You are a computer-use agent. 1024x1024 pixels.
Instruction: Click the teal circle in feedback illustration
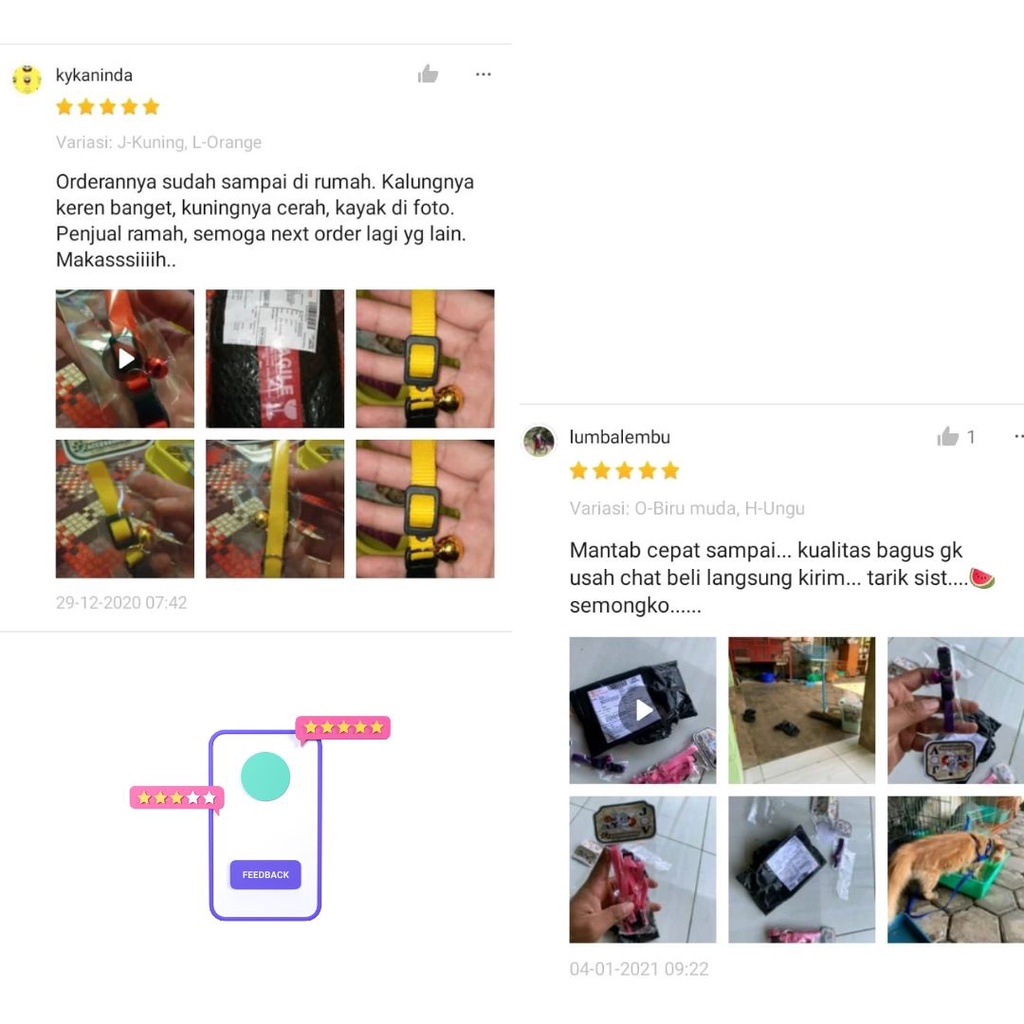tap(265, 776)
